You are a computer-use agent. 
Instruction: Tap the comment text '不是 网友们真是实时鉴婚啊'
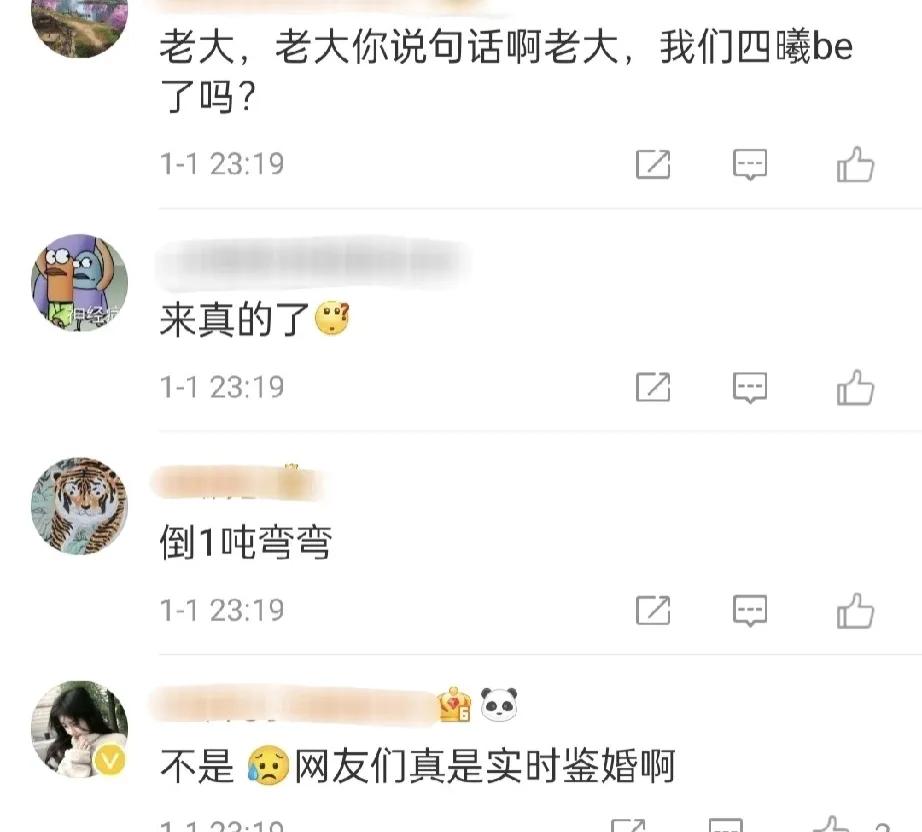point(417,766)
